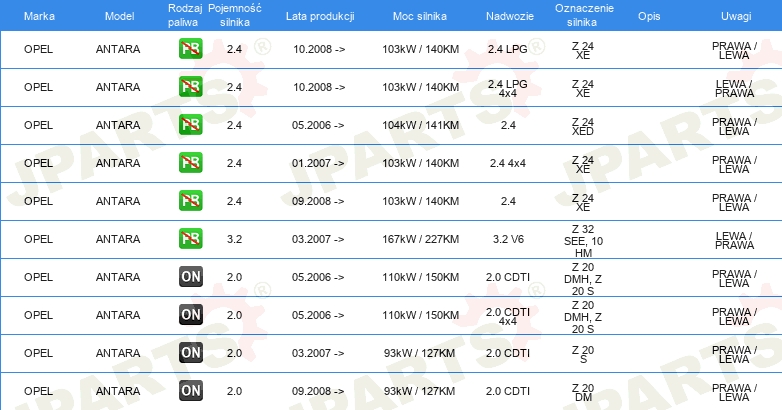Select the 2.4 4x4 body cell
The width and height of the screenshot is (782, 410).
point(508,163)
